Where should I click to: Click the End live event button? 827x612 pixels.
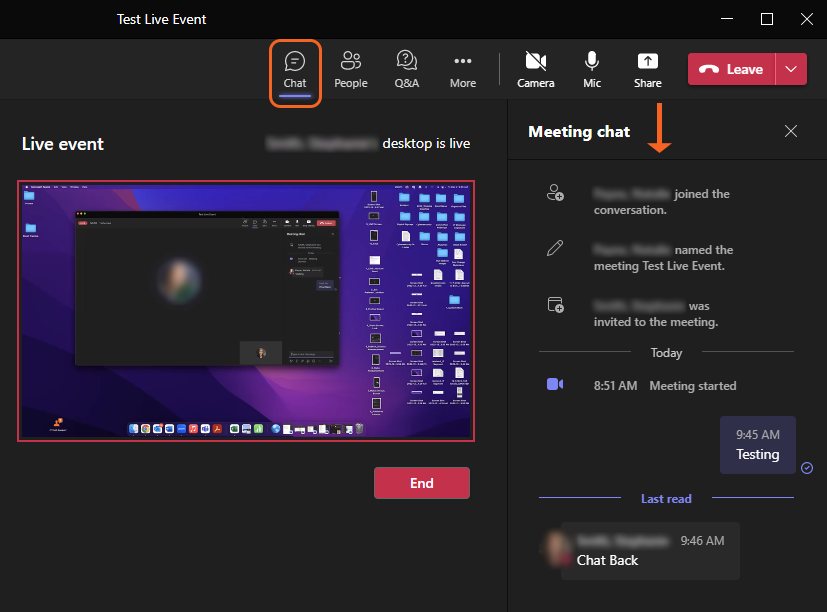[422, 483]
